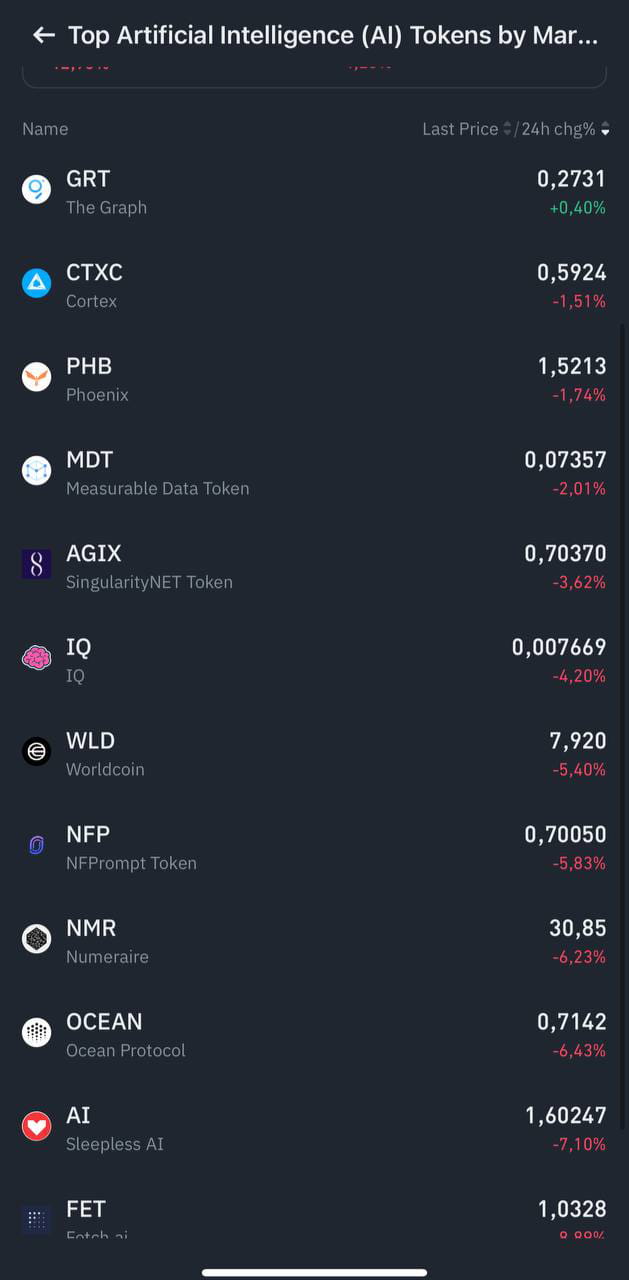The height and width of the screenshot is (1280, 629).
Task: Select the red Sleepless AI heart icon
Action: (36, 1126)
